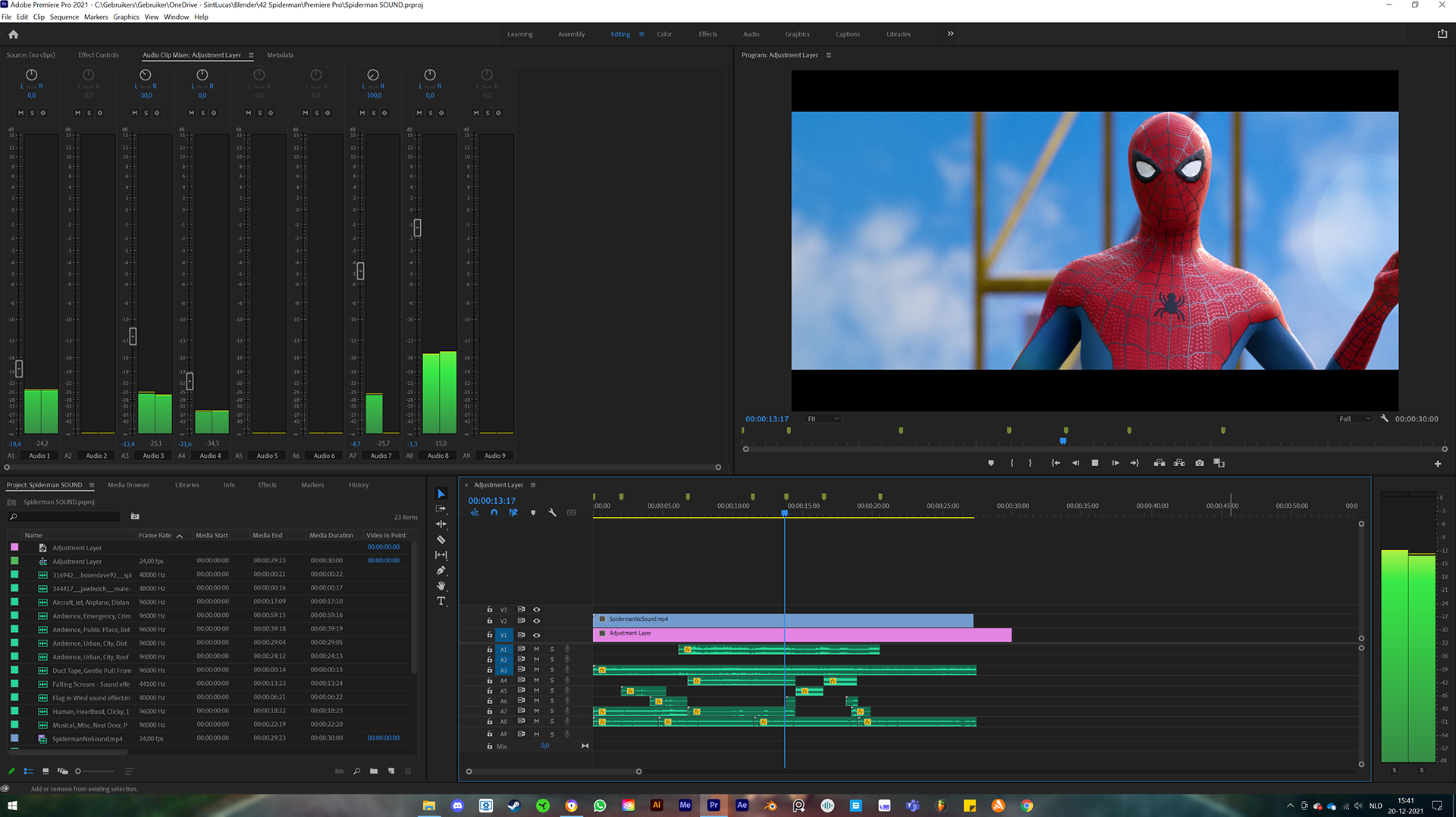Switch to Effect Controls tab
This screenshot has height=817, width=1456.
coord(99,55)
